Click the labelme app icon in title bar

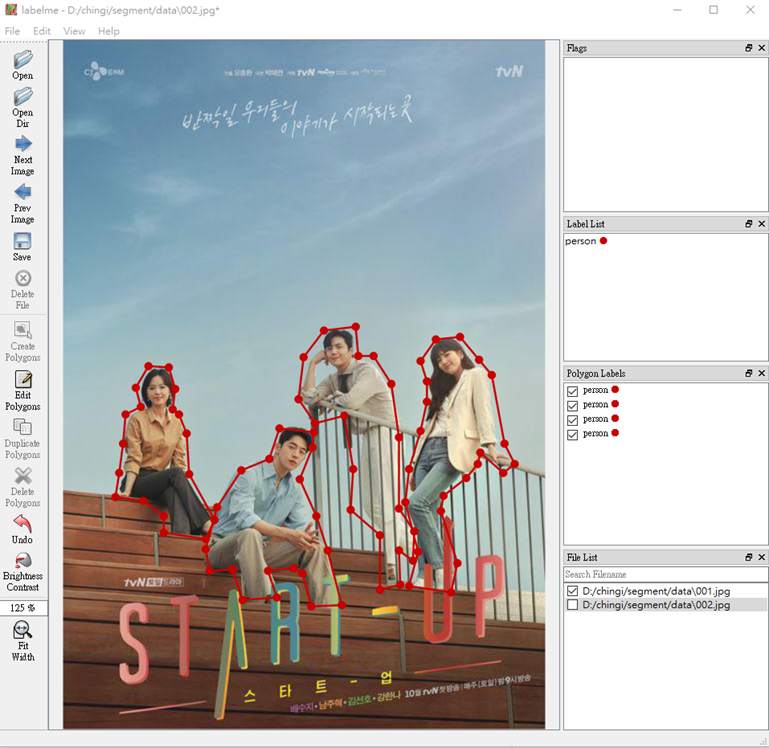11,10
